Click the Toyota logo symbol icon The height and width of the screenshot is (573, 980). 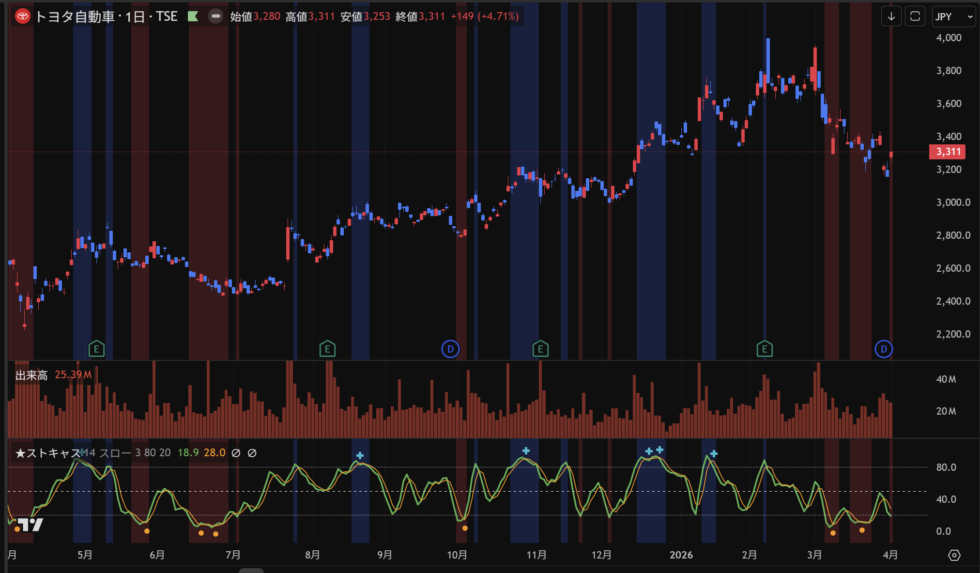[x=22, y=16]
